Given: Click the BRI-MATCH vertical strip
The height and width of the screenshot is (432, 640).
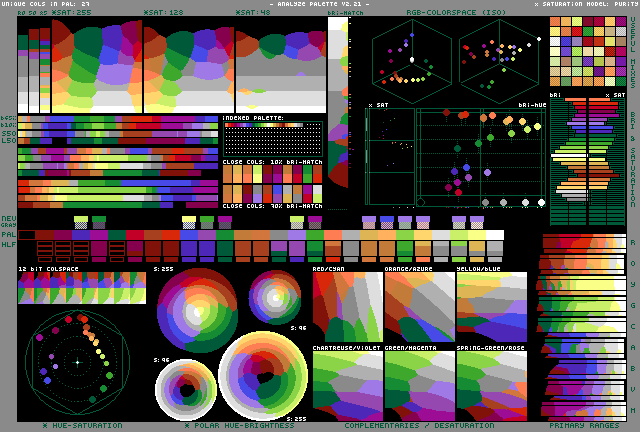Looking at the screenshot, I should (x=338, y=102).
